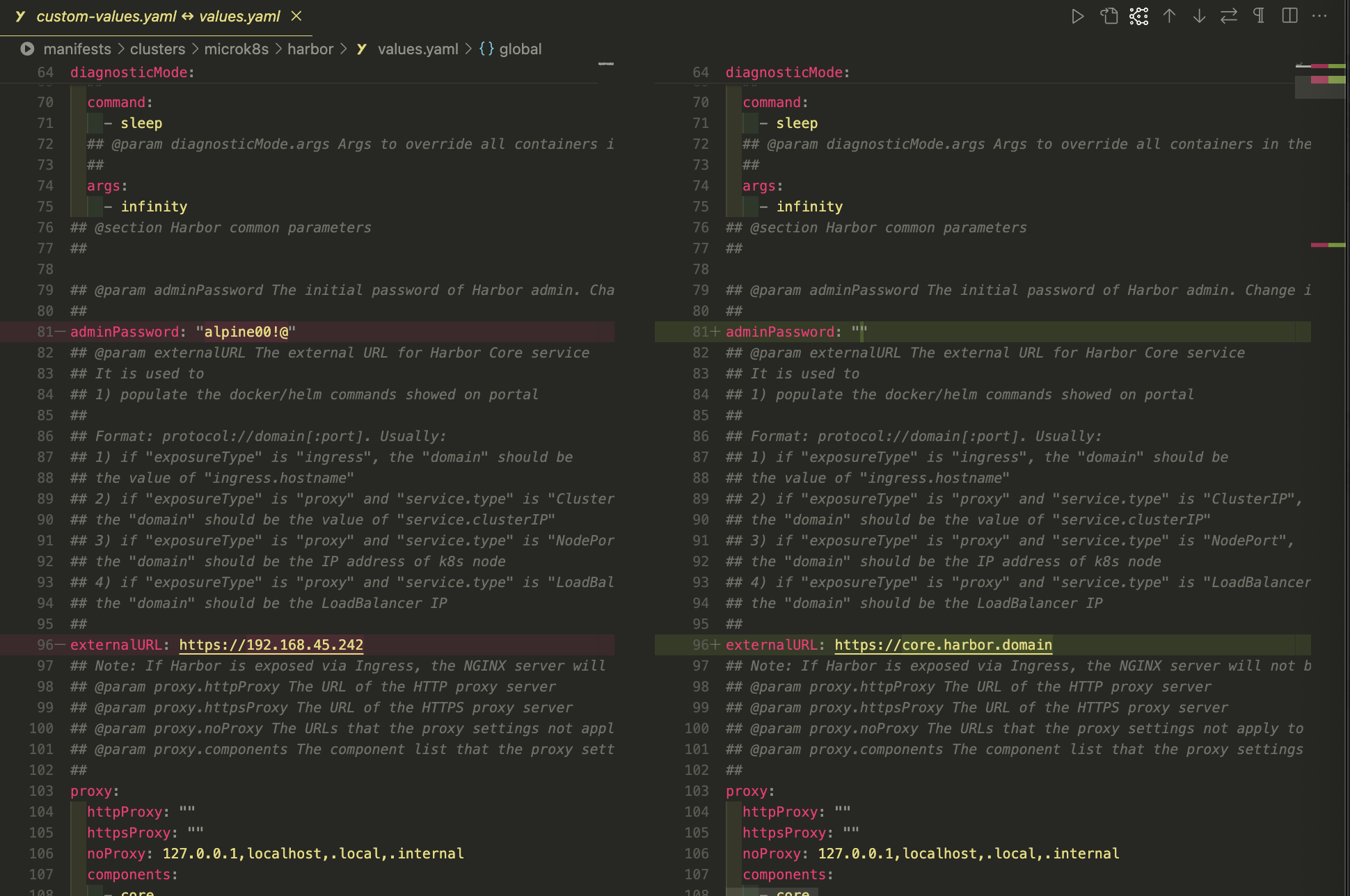Toggle the inline view split-layout icon
This screenshot has height=896, width=1350.
coord(1289,16)
